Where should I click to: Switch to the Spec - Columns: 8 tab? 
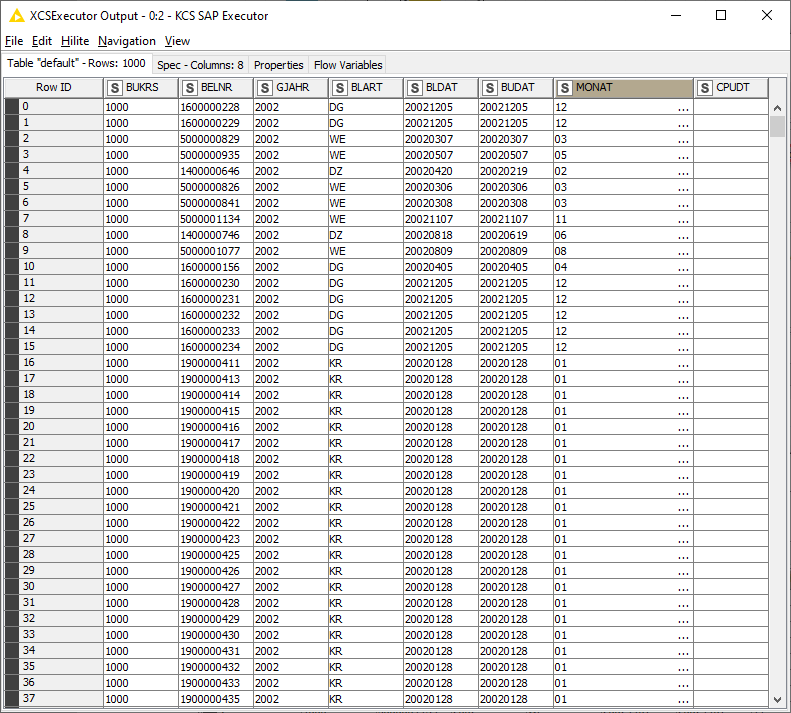click(x=200, y=65)
